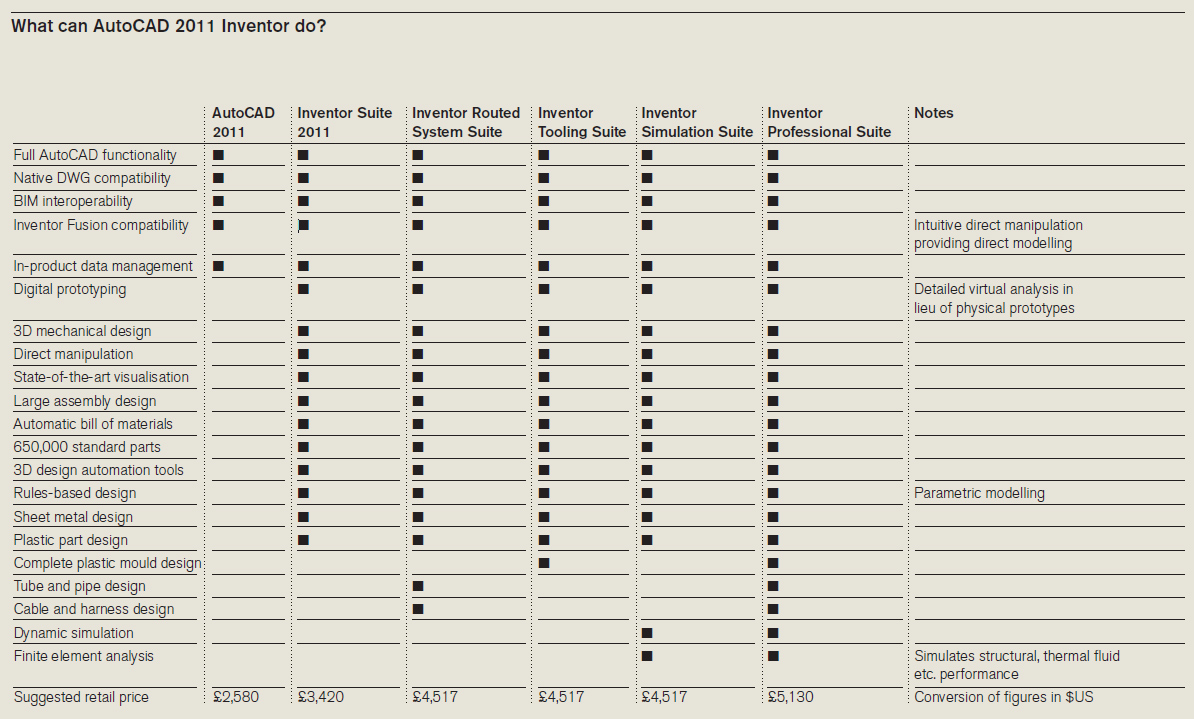Click Finite element analysis square under Inventor Professional Suite
This screenshot has height=719, width=1194.
tap(773, 656)
